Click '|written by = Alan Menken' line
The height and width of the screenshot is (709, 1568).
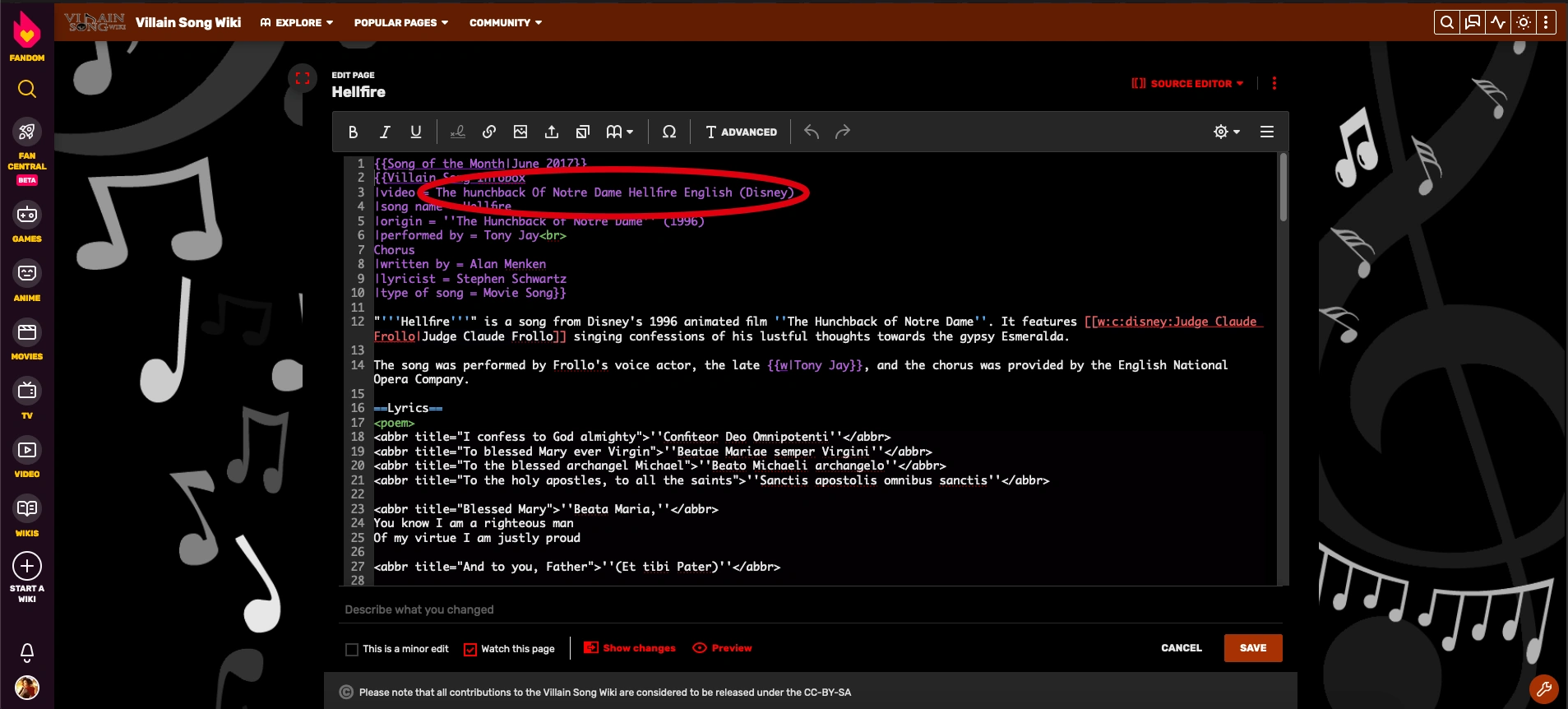[460, 264]
